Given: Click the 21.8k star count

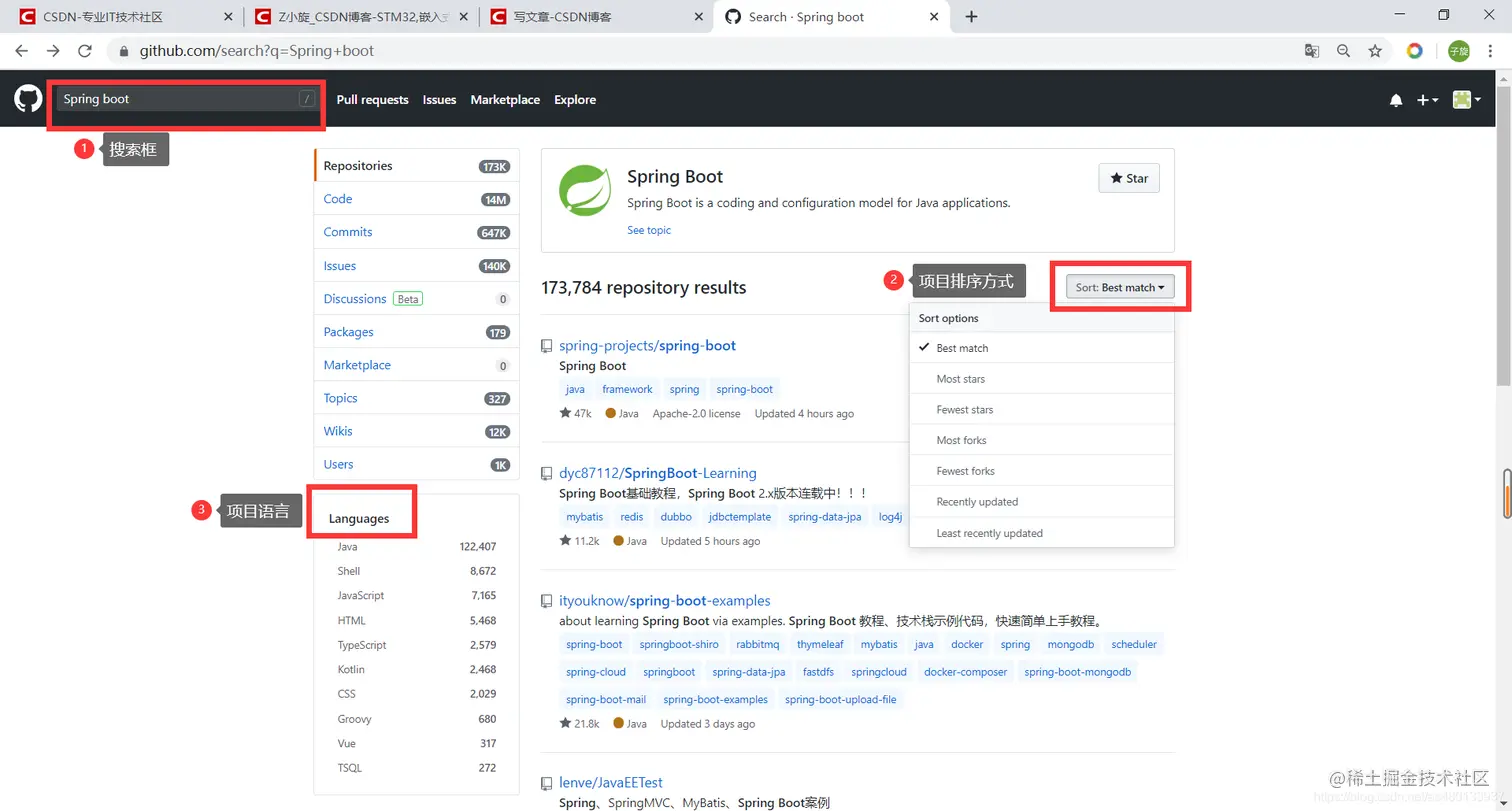Looking at the screenshot, I should tap(579, 724).
